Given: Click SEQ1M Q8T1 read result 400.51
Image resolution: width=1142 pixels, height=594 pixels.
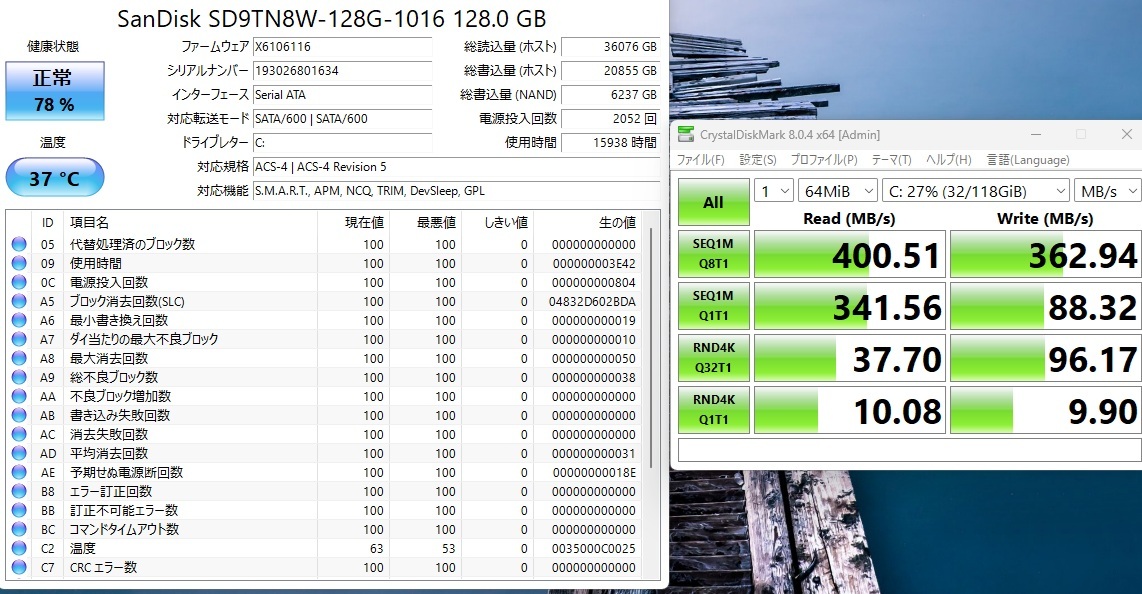Looking at the screenshot, I should [x=849, y=254].
